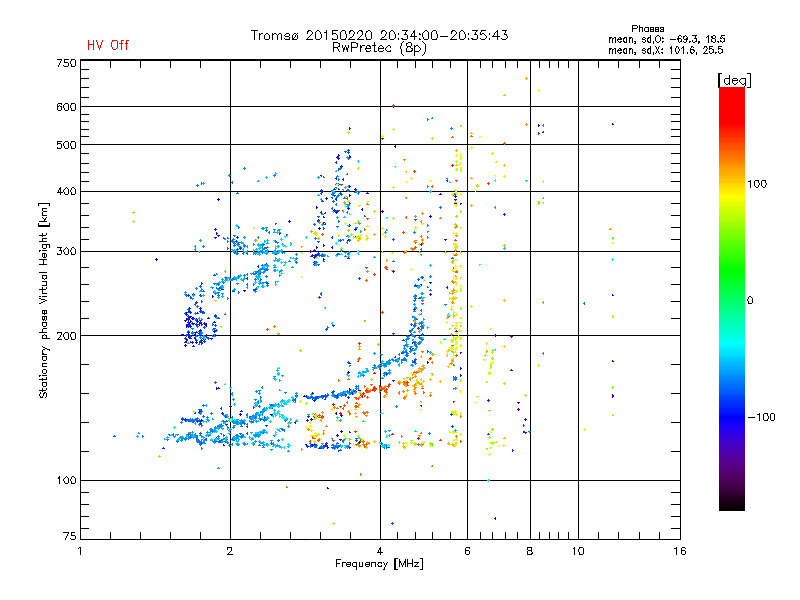Click the 'Phases' heading in the corner

(x=647, y=29)
